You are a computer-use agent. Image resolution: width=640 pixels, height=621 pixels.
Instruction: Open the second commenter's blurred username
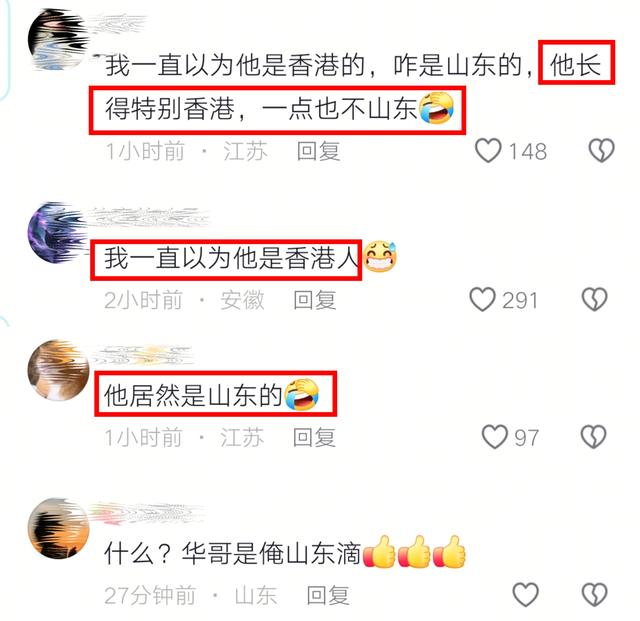(x=149, y=216)
